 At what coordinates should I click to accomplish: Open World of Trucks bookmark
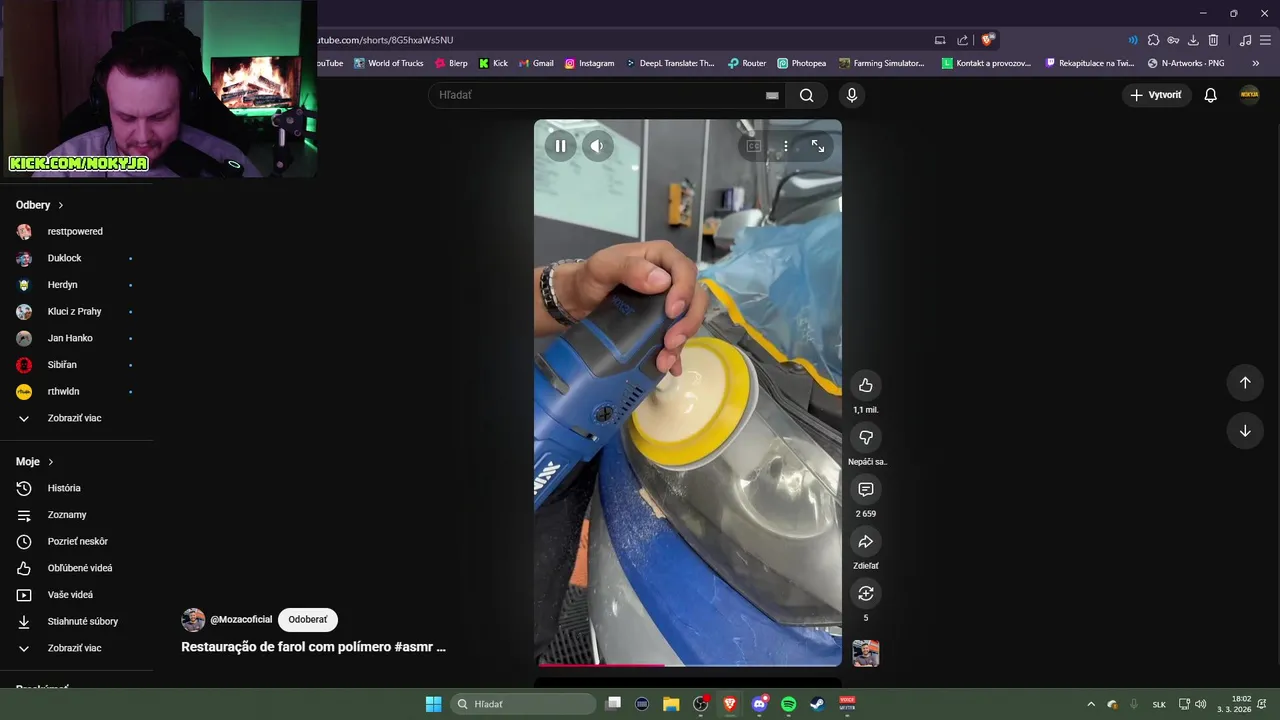pos(389,63)
